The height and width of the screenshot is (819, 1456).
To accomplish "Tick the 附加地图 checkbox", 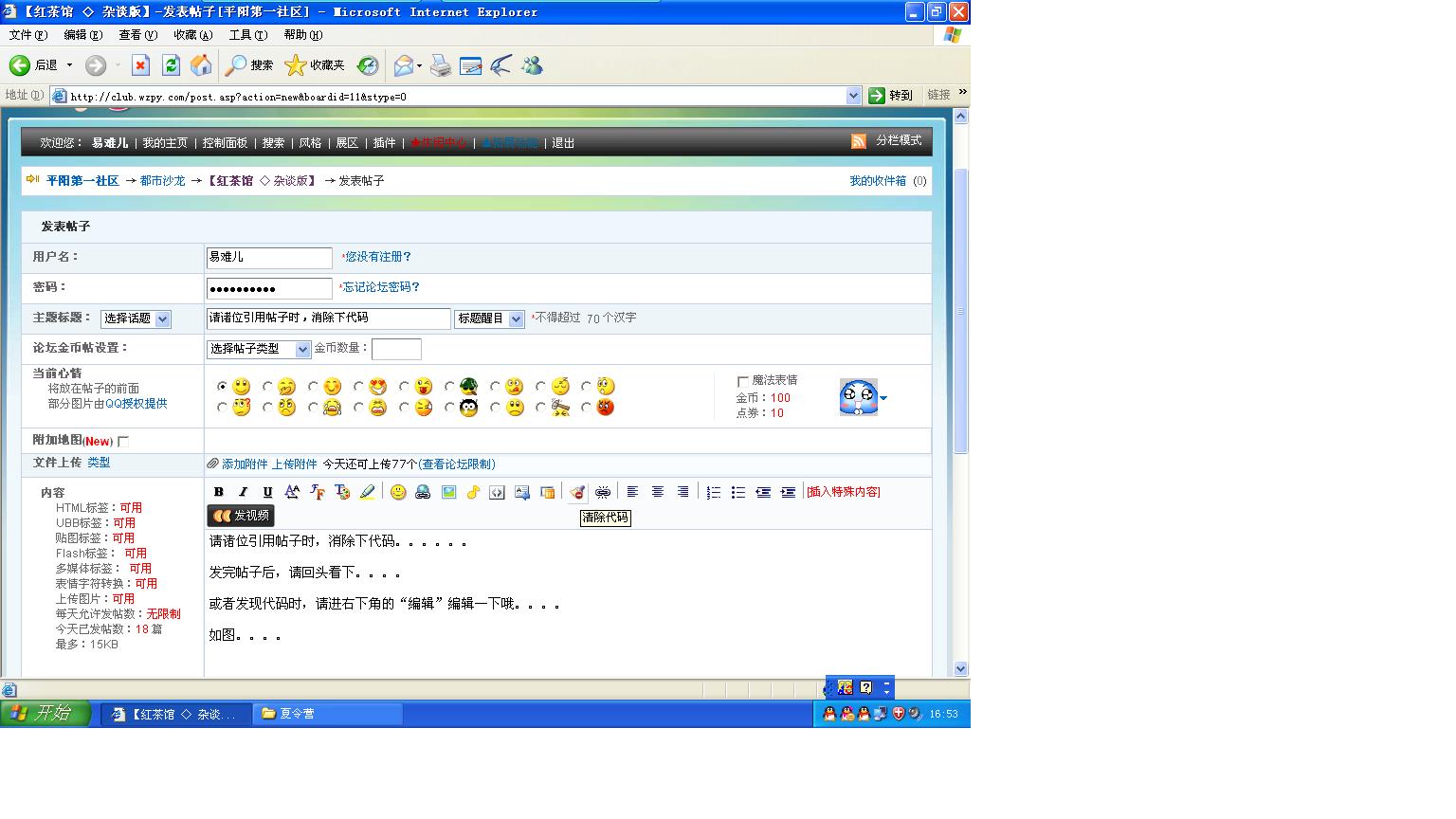I will click(x=123, y=442).
